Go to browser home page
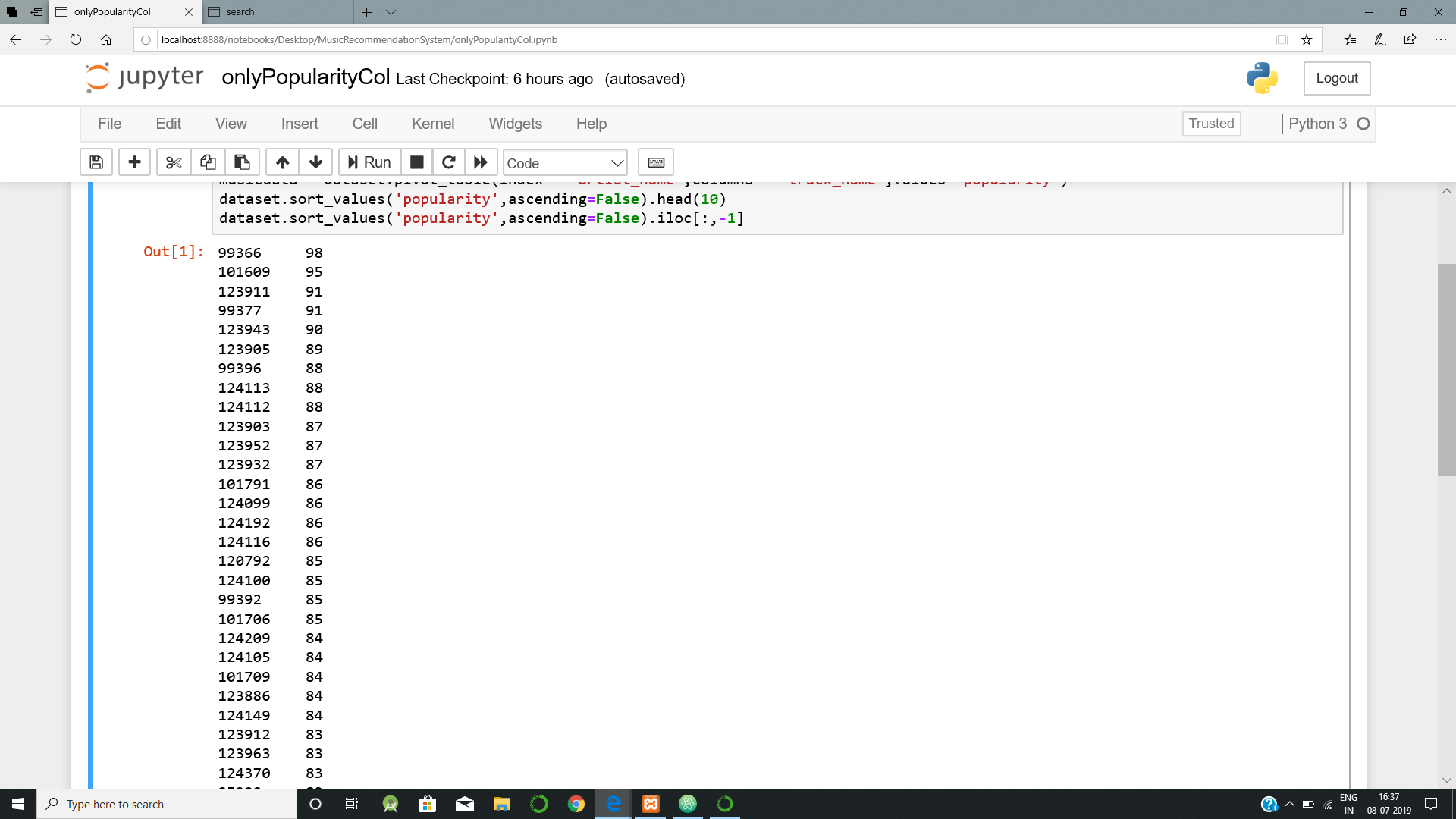The height and width of the screenshot is (819, 1456). click(x=106, y=39)
